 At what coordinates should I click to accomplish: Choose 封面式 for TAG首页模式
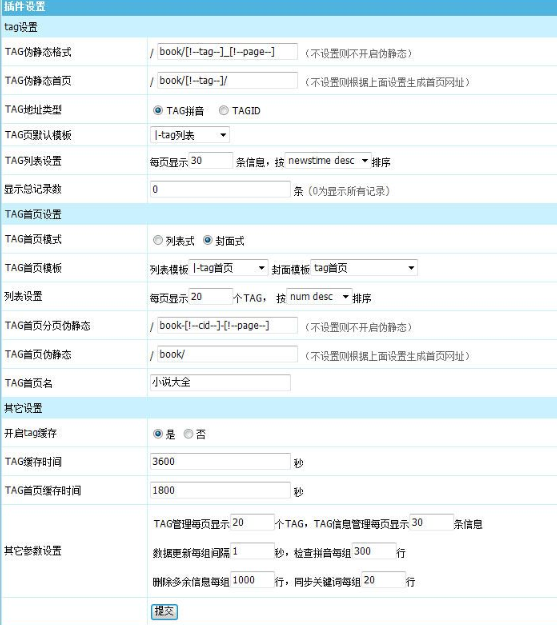pos(207,240)
